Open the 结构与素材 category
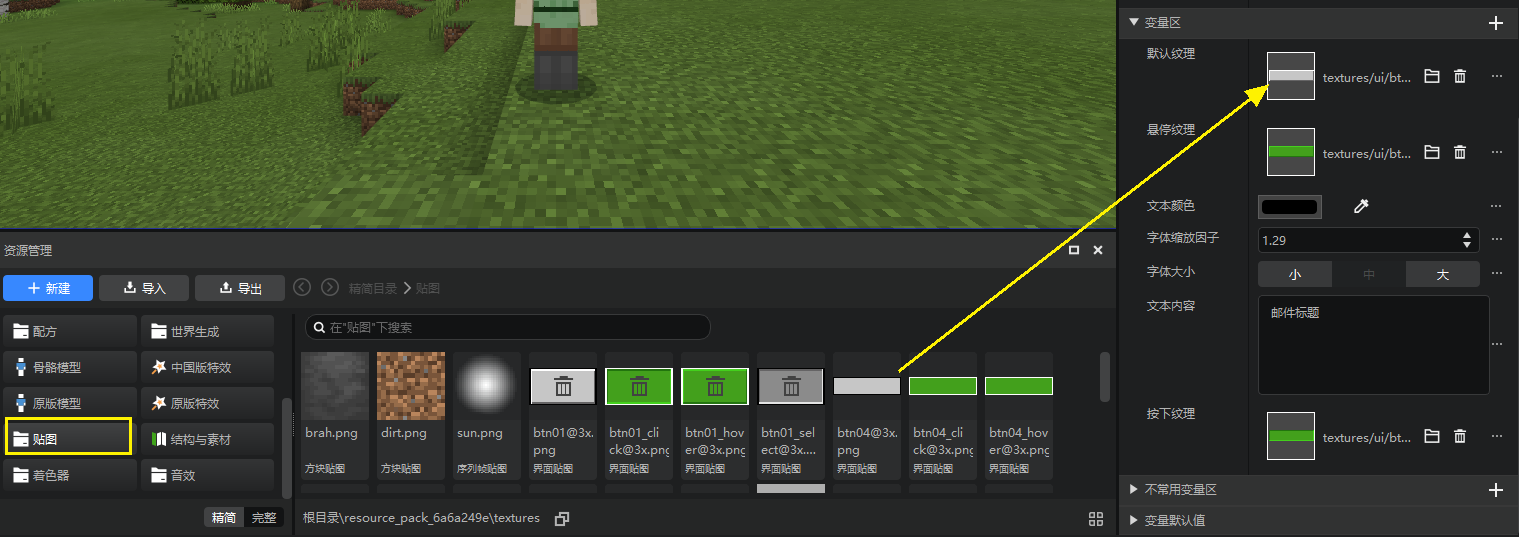 [x=208, y=439]
